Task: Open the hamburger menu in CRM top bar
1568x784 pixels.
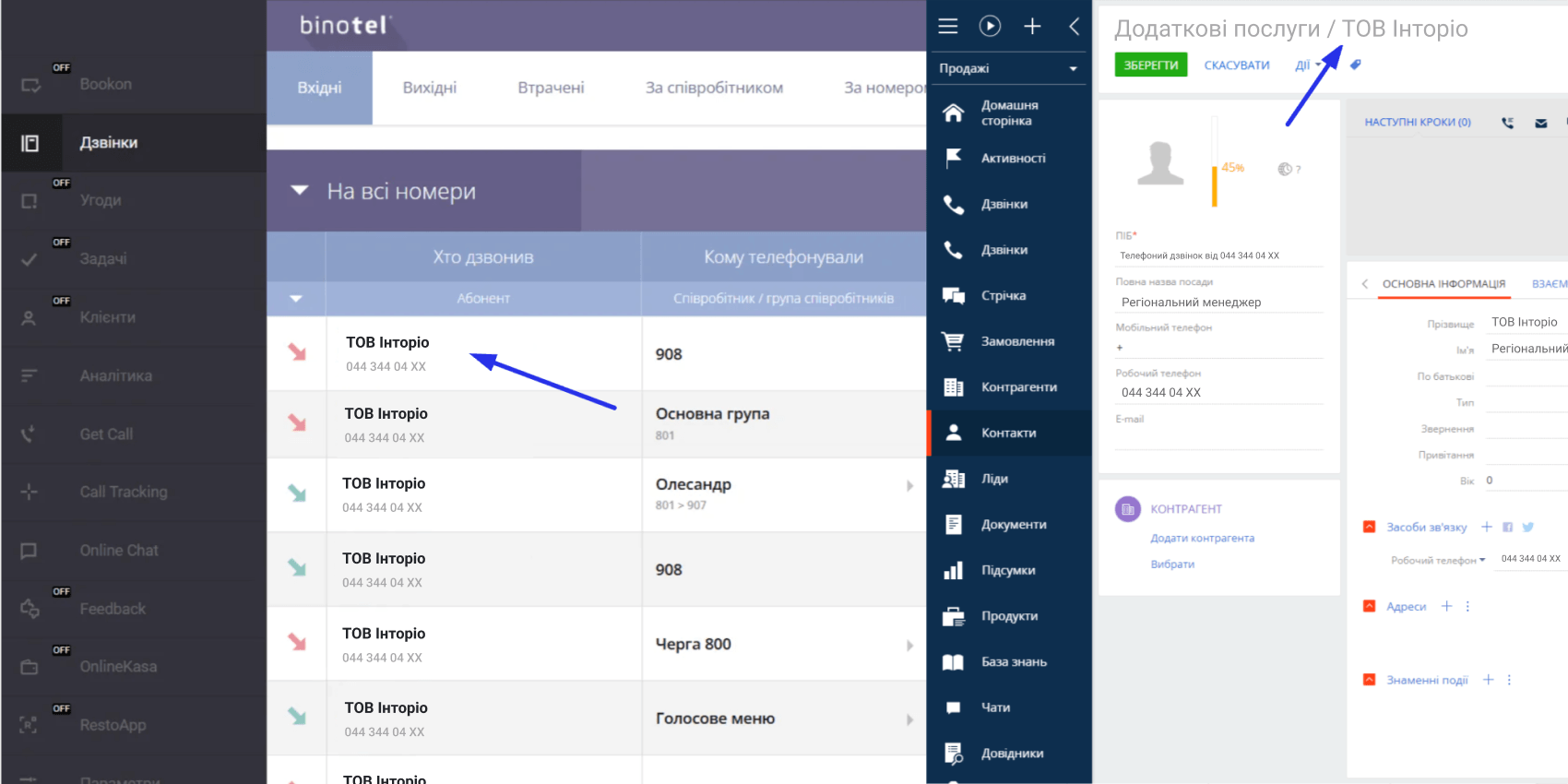Action: [948, 26]
